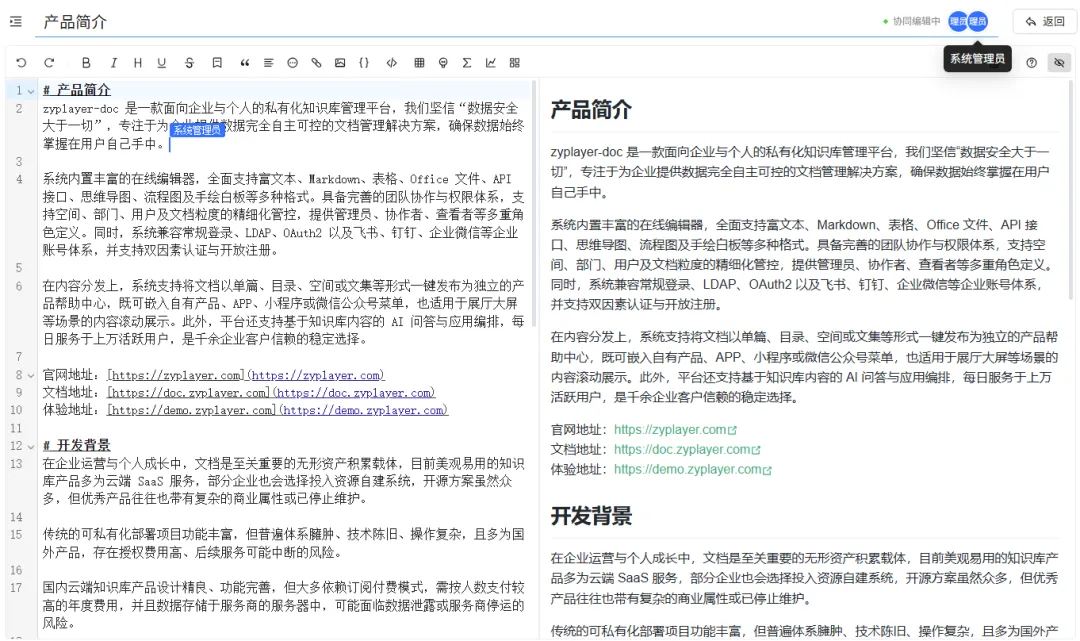Edit the document title field 产品简介
1080x641 pixels.
point(517,22)
